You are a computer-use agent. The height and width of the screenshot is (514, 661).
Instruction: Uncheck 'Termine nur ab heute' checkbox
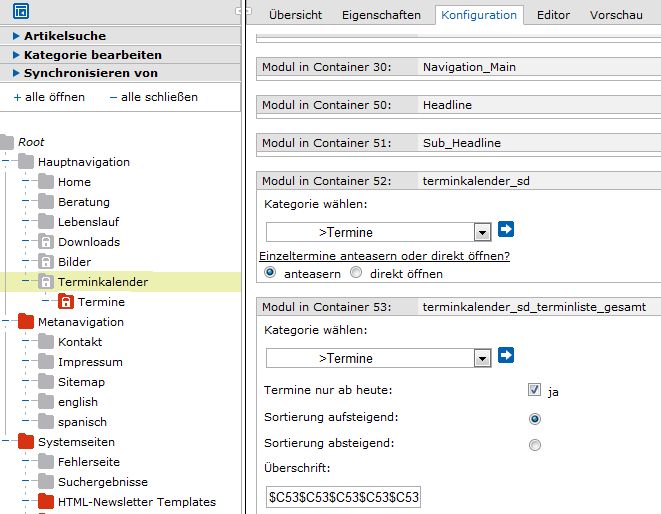534,390
